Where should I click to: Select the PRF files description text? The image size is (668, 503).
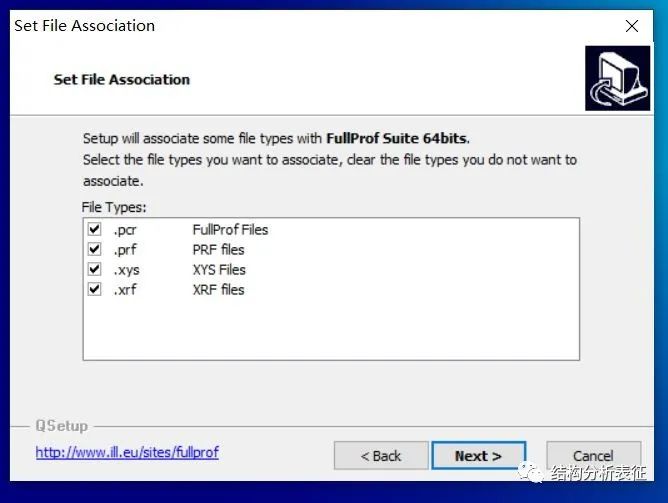coord(218,250)
